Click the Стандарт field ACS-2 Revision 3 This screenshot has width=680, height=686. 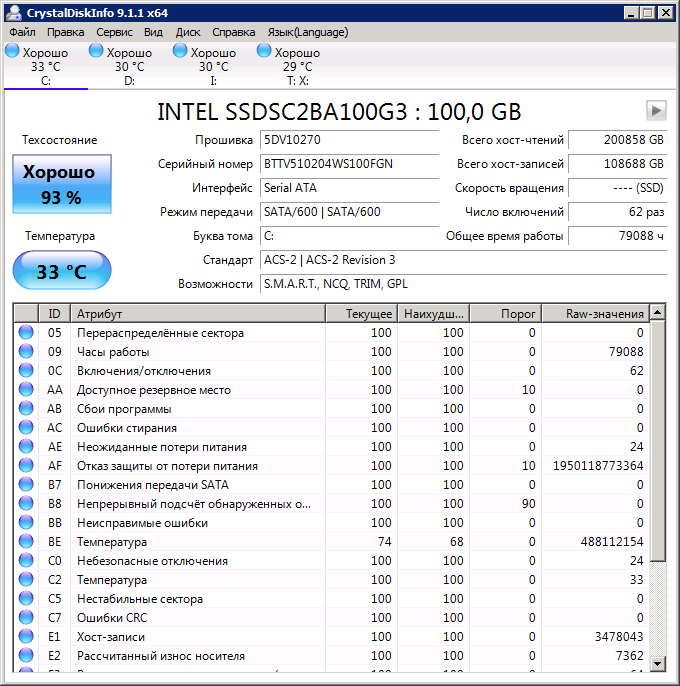[x=463, y=260]
